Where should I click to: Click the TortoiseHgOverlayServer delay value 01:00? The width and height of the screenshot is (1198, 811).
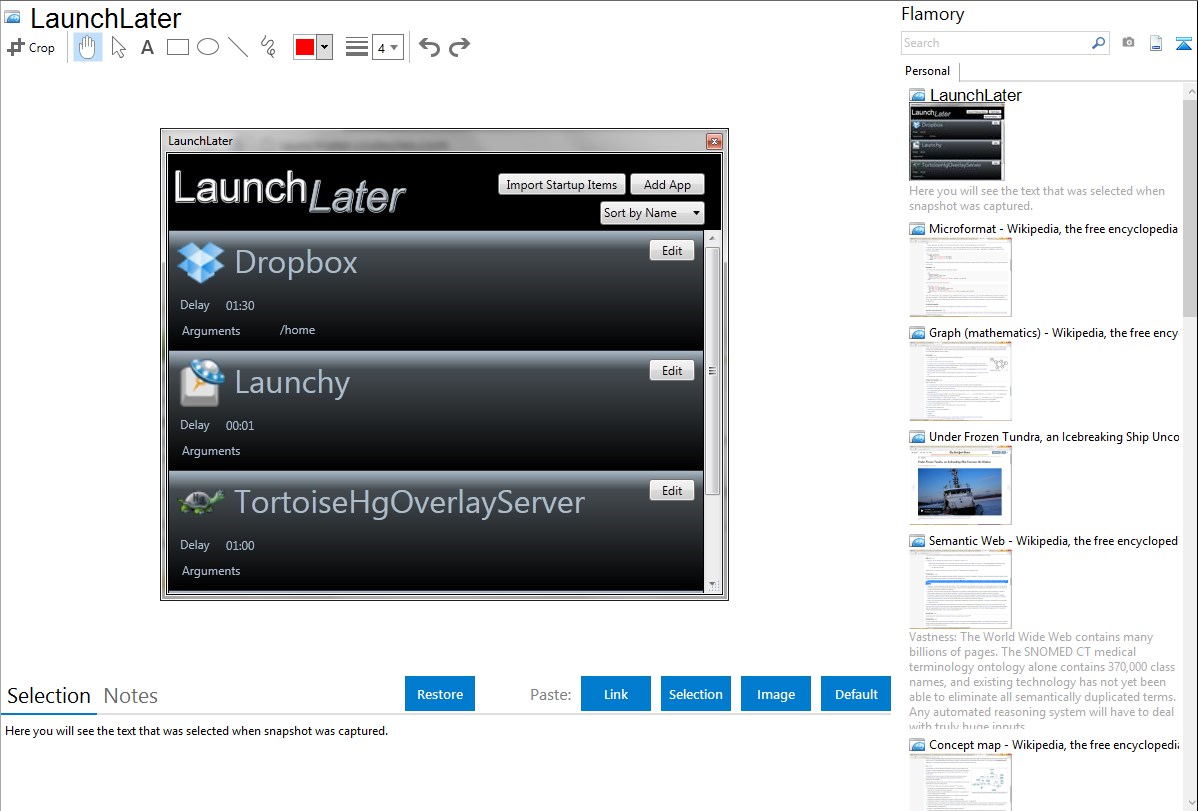click(240, 546)
